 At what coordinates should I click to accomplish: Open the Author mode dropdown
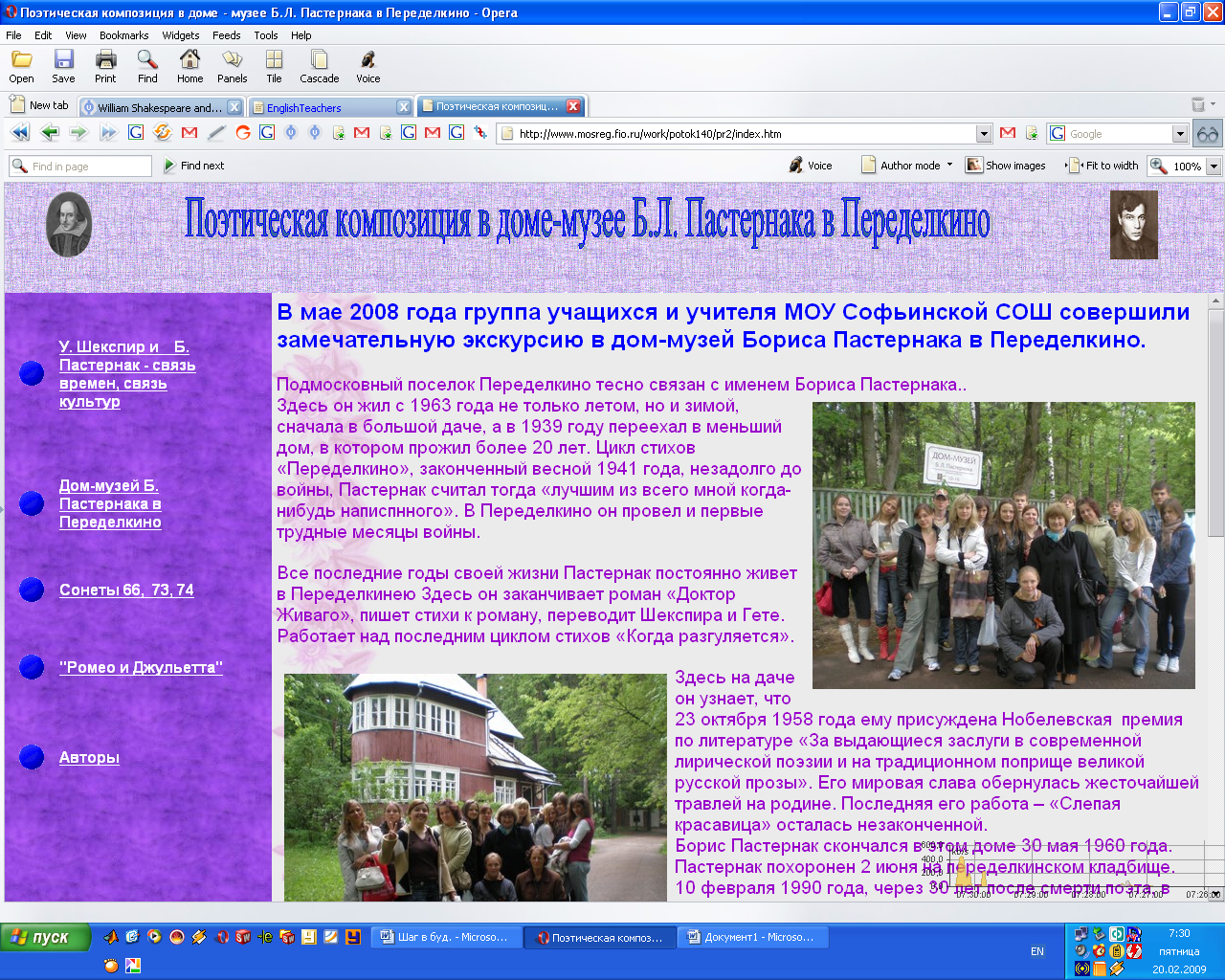coord(909,166)
